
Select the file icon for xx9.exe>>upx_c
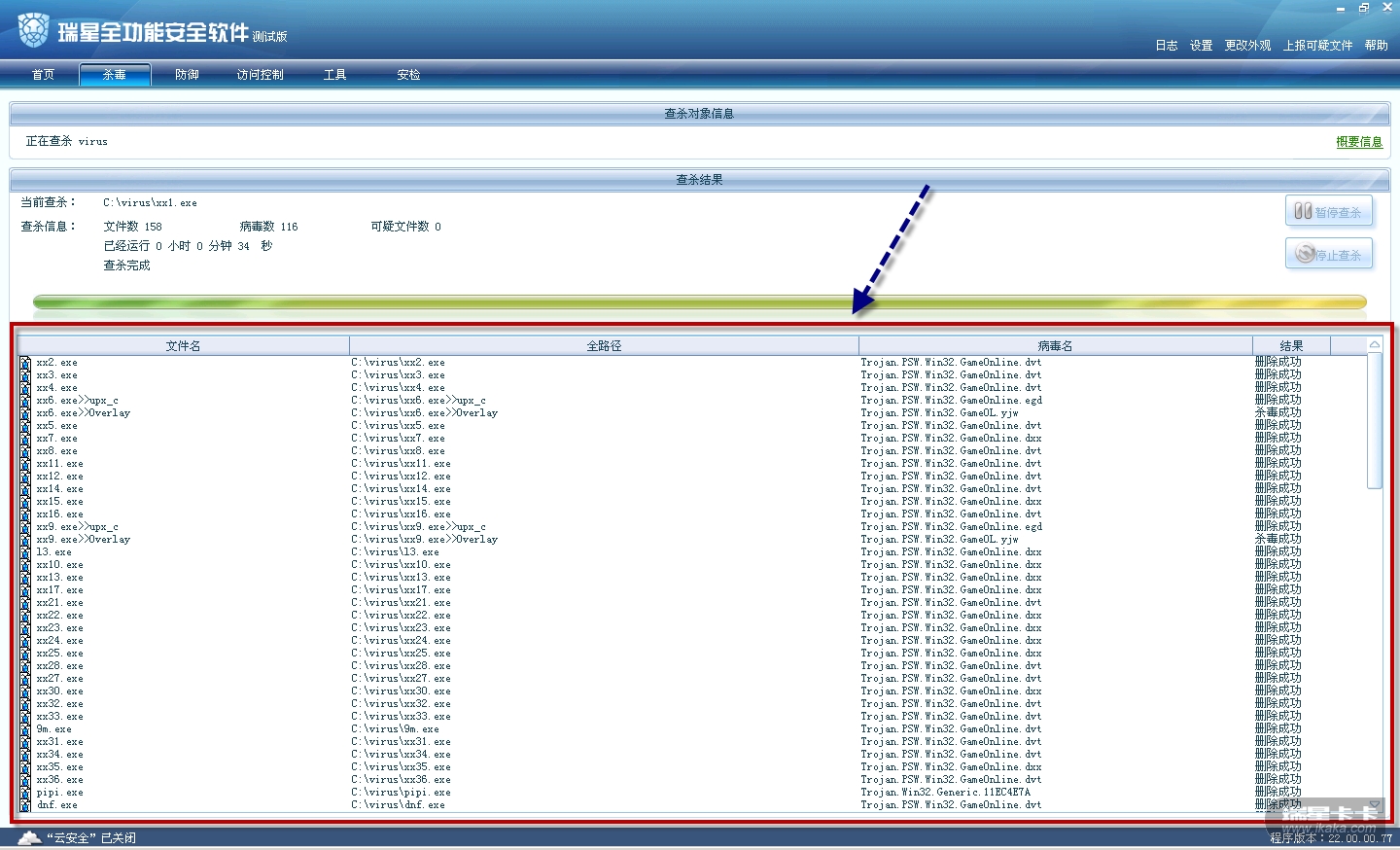(x=25, y=527)
